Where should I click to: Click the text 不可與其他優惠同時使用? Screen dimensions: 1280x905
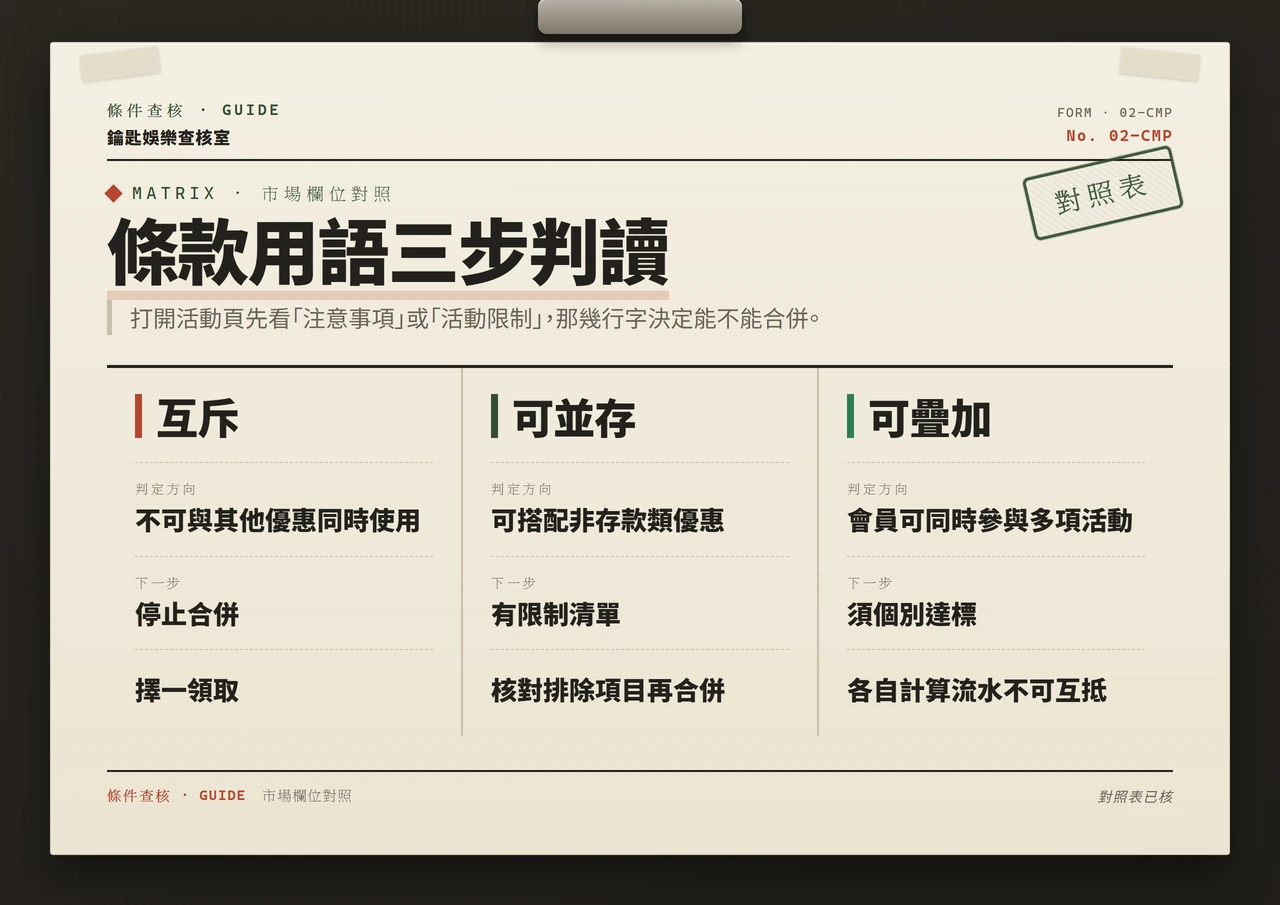click(278, 520)
